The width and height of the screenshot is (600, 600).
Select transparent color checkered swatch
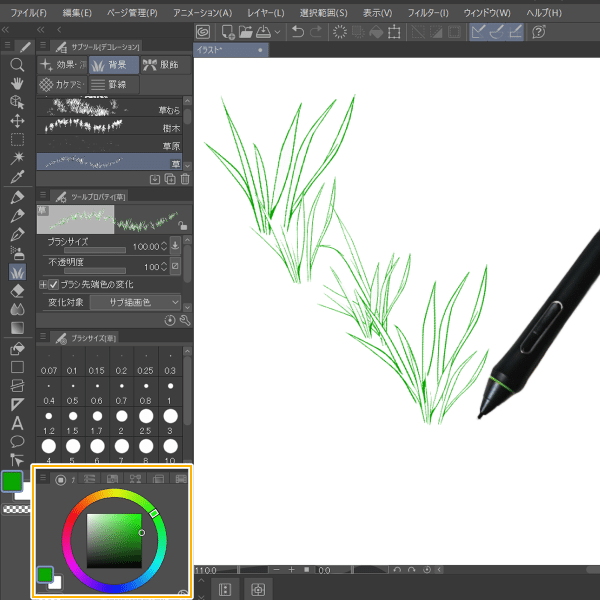pos(16,509)
